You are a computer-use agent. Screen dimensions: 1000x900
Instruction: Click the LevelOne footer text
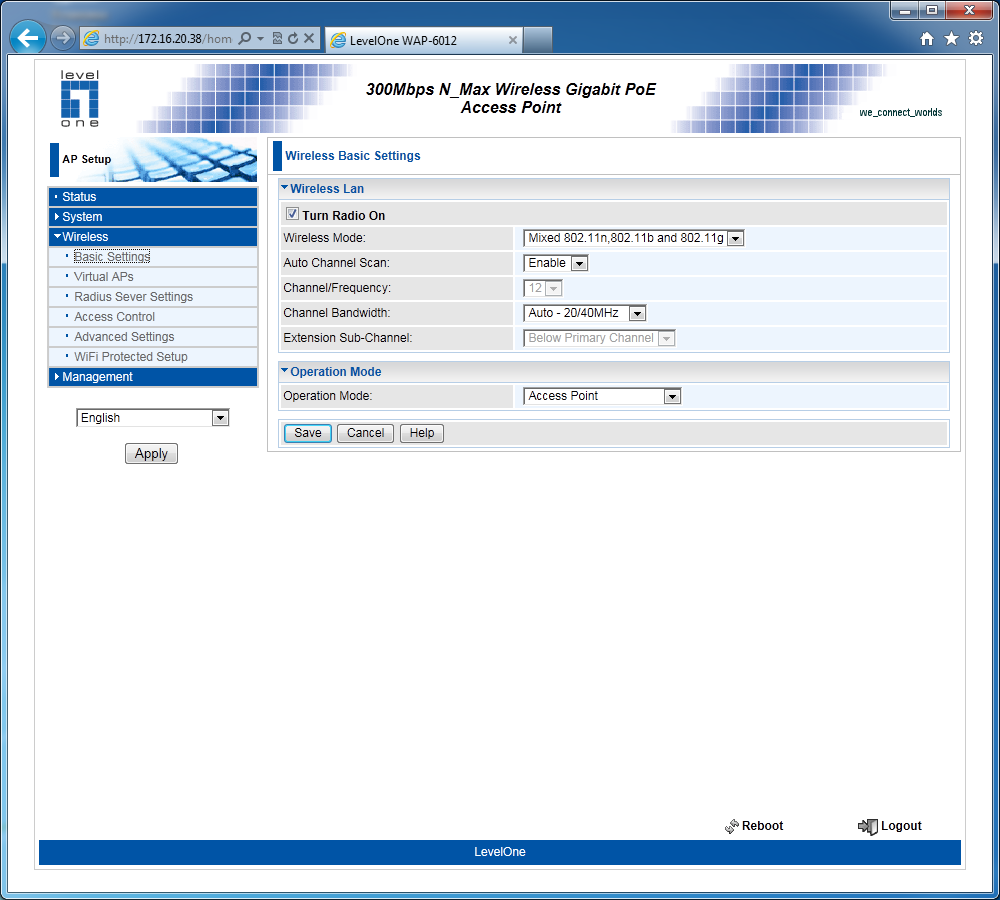[x=499, y=852]
